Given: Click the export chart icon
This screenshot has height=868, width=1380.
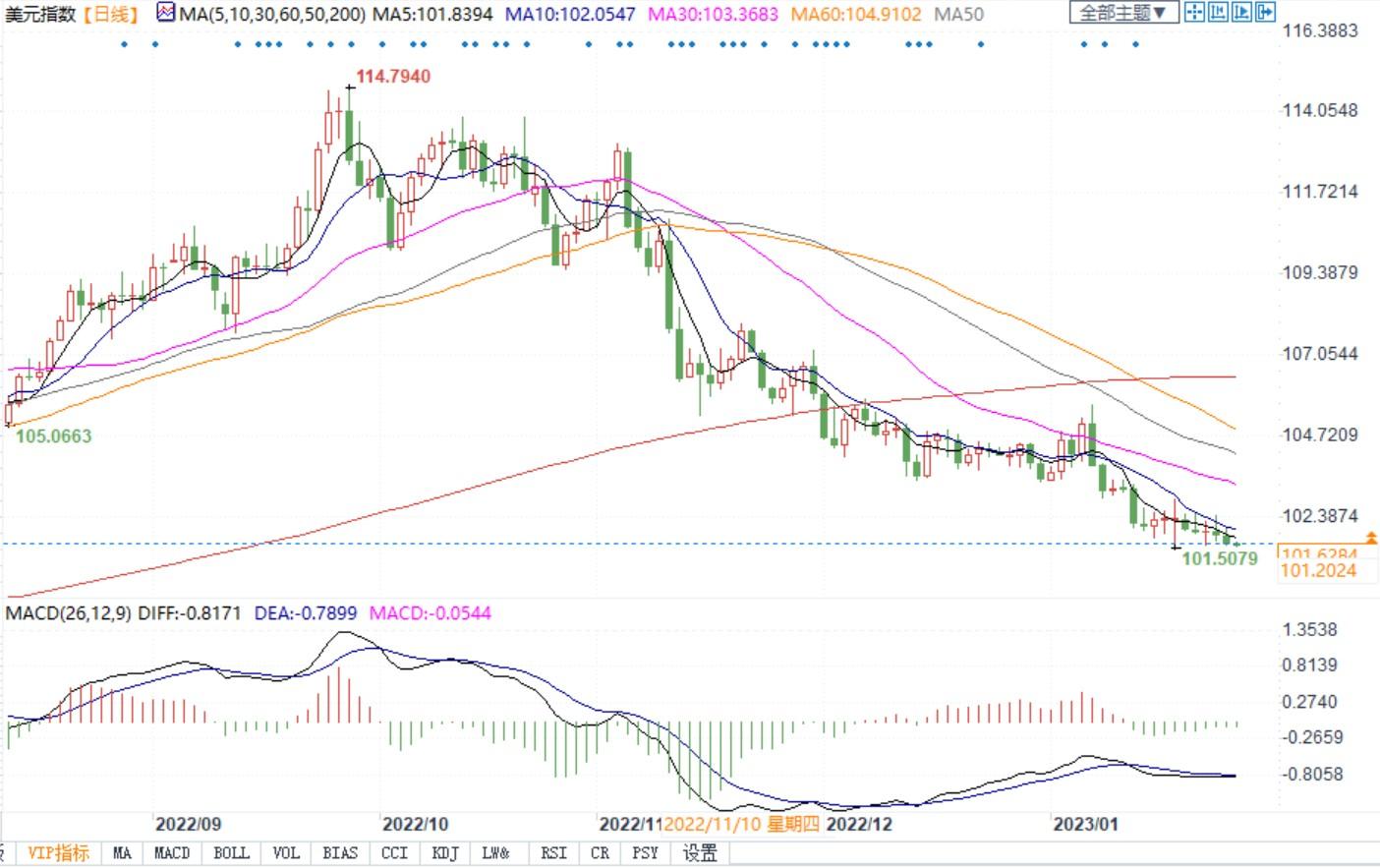Looking at the screenshot, I should tap(1265, 13).
